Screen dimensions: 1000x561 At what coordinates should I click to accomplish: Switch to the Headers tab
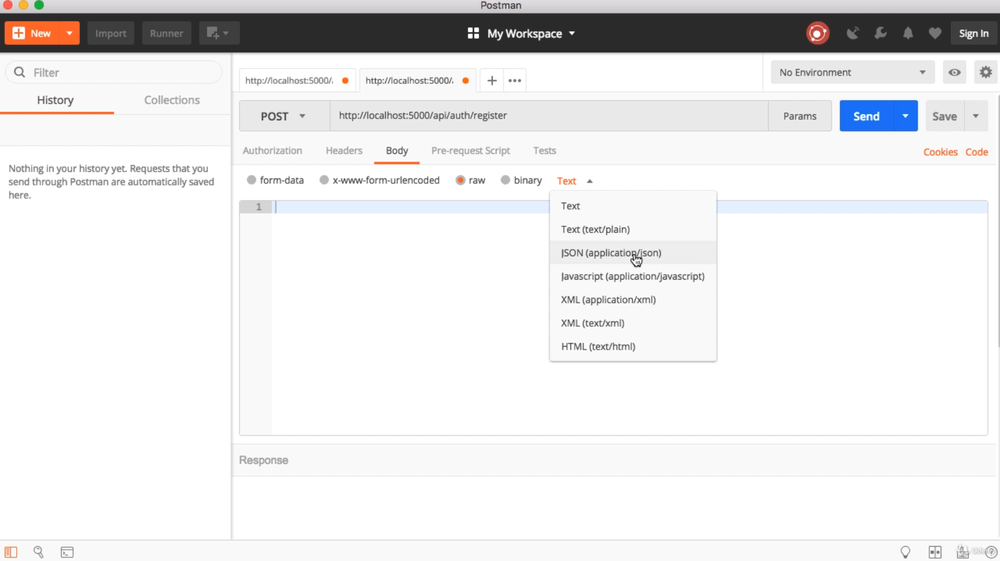tap(344, 151)
